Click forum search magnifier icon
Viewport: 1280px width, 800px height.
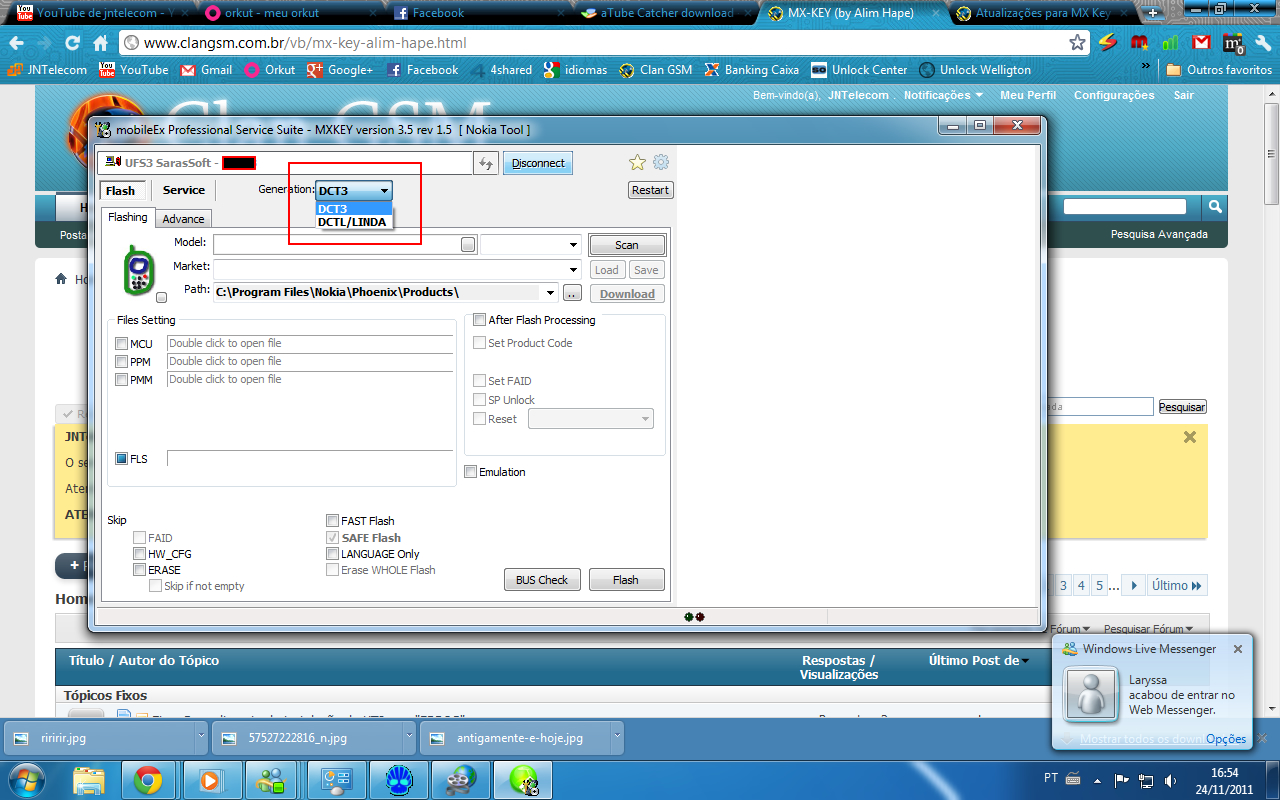point(1215,207)
